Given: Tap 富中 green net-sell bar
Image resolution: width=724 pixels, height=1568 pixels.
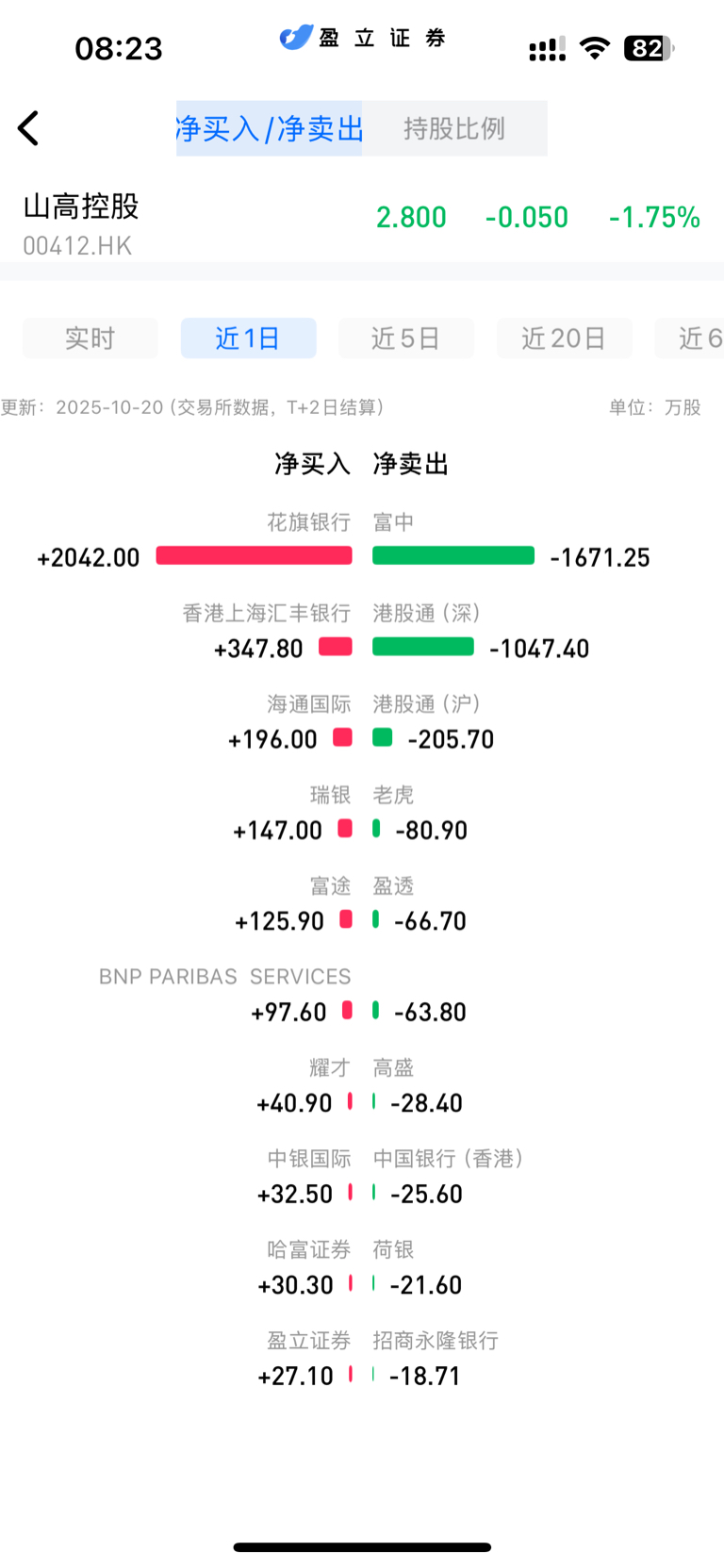Looking at the screenshot, I should 453,555.
